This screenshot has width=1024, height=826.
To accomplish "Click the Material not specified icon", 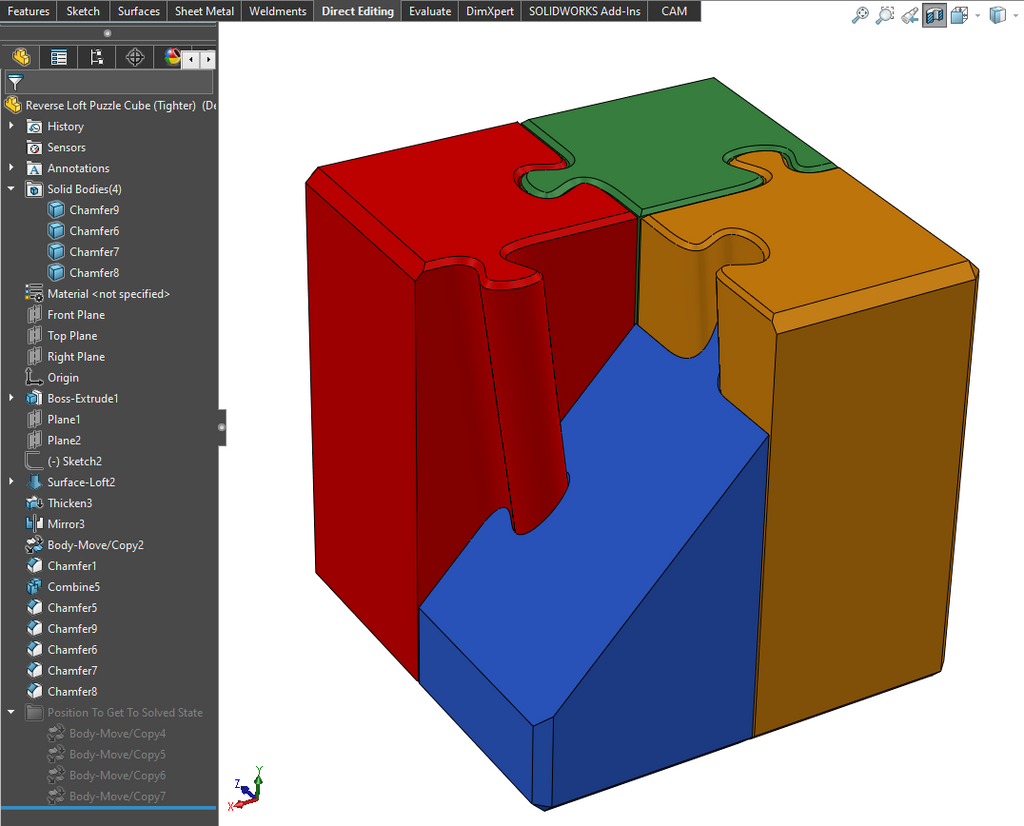I will pos(34,293).
